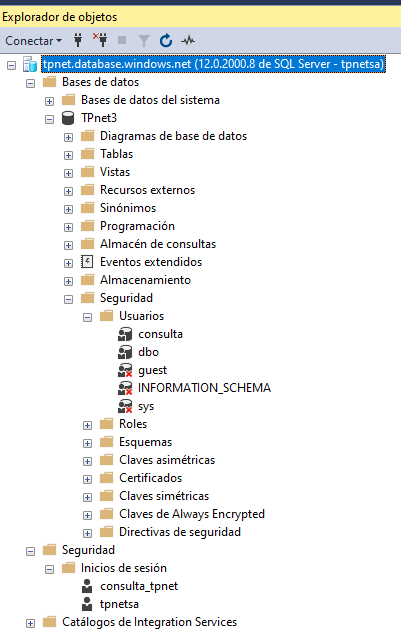
Task: Expand the Tablas folder
Action: click(69, 155)
